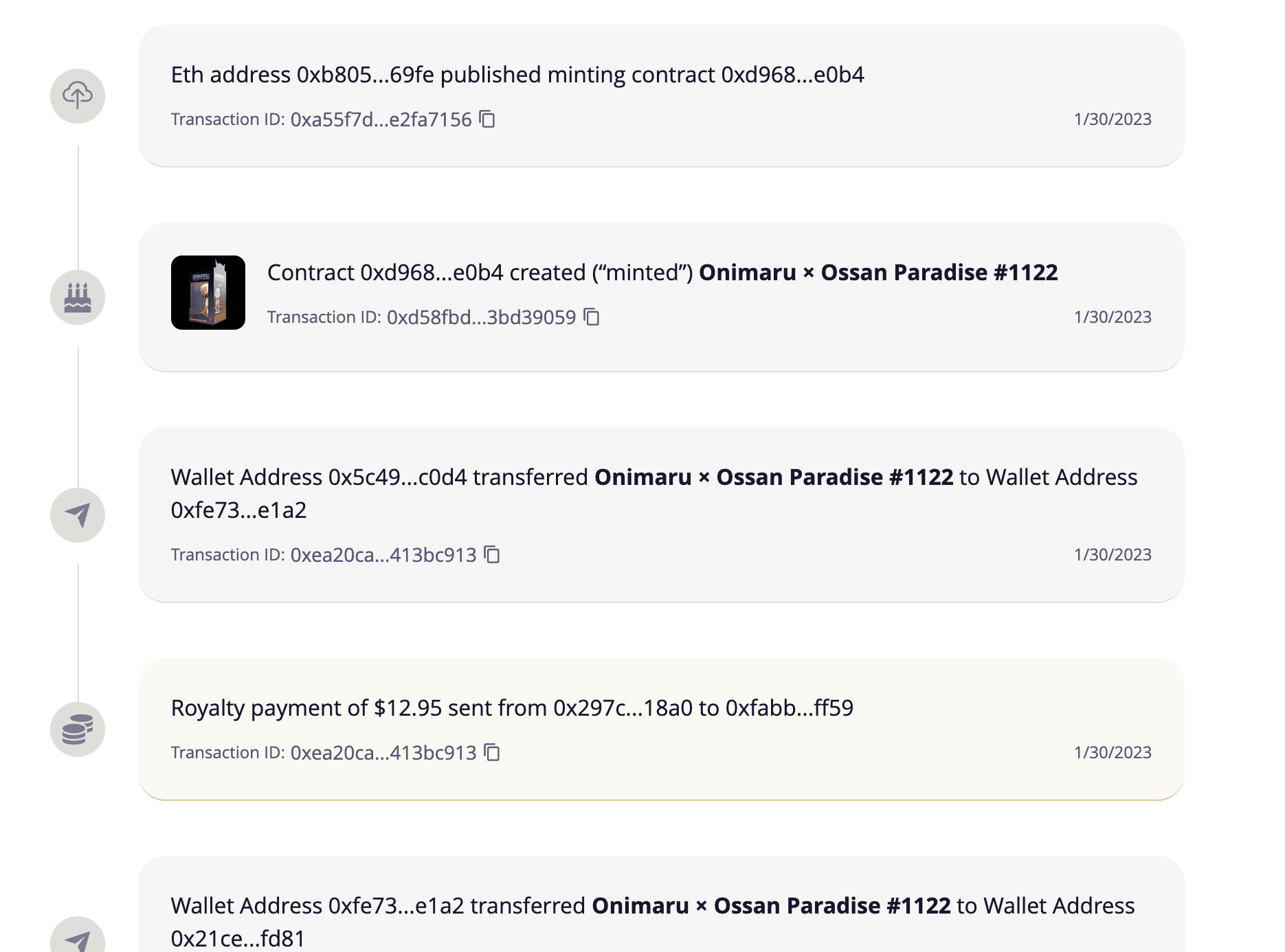Image resolution: width=1285 pixels, height=952 pixels.
Task: Open transfer transaction link 0xea20ca...413bc913
Action: pos(383,555)
